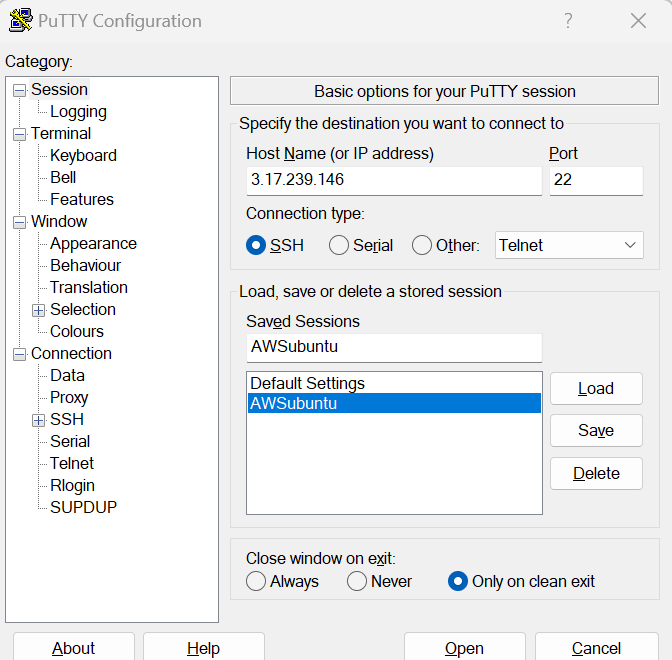The height and width of the screenshot is (660, 672).
Task: Click the PuTTY icon in title bar
Action: coord(21,21)
